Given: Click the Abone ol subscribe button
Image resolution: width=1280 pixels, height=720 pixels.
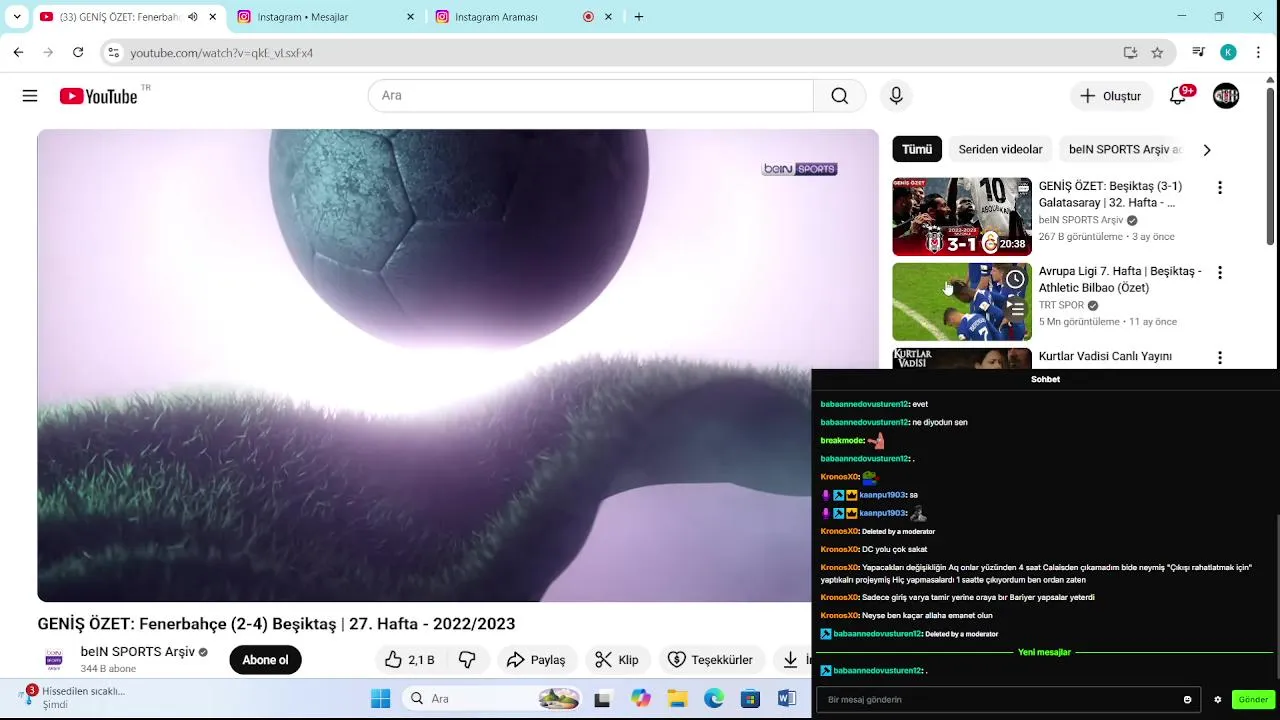Looking at the screenshot, I should (265, 660).
